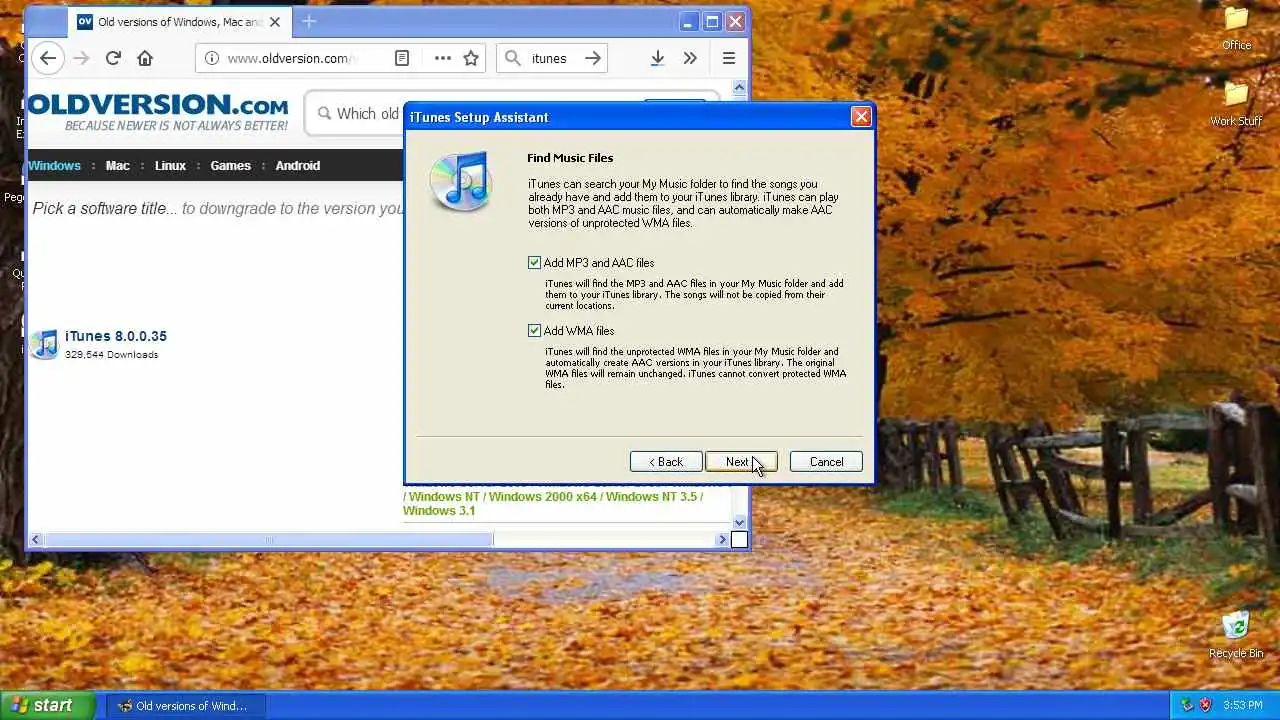Close the Old versions of Windows tab
The height and width of the screenshot is (720, 1280).
click(275, 22)
